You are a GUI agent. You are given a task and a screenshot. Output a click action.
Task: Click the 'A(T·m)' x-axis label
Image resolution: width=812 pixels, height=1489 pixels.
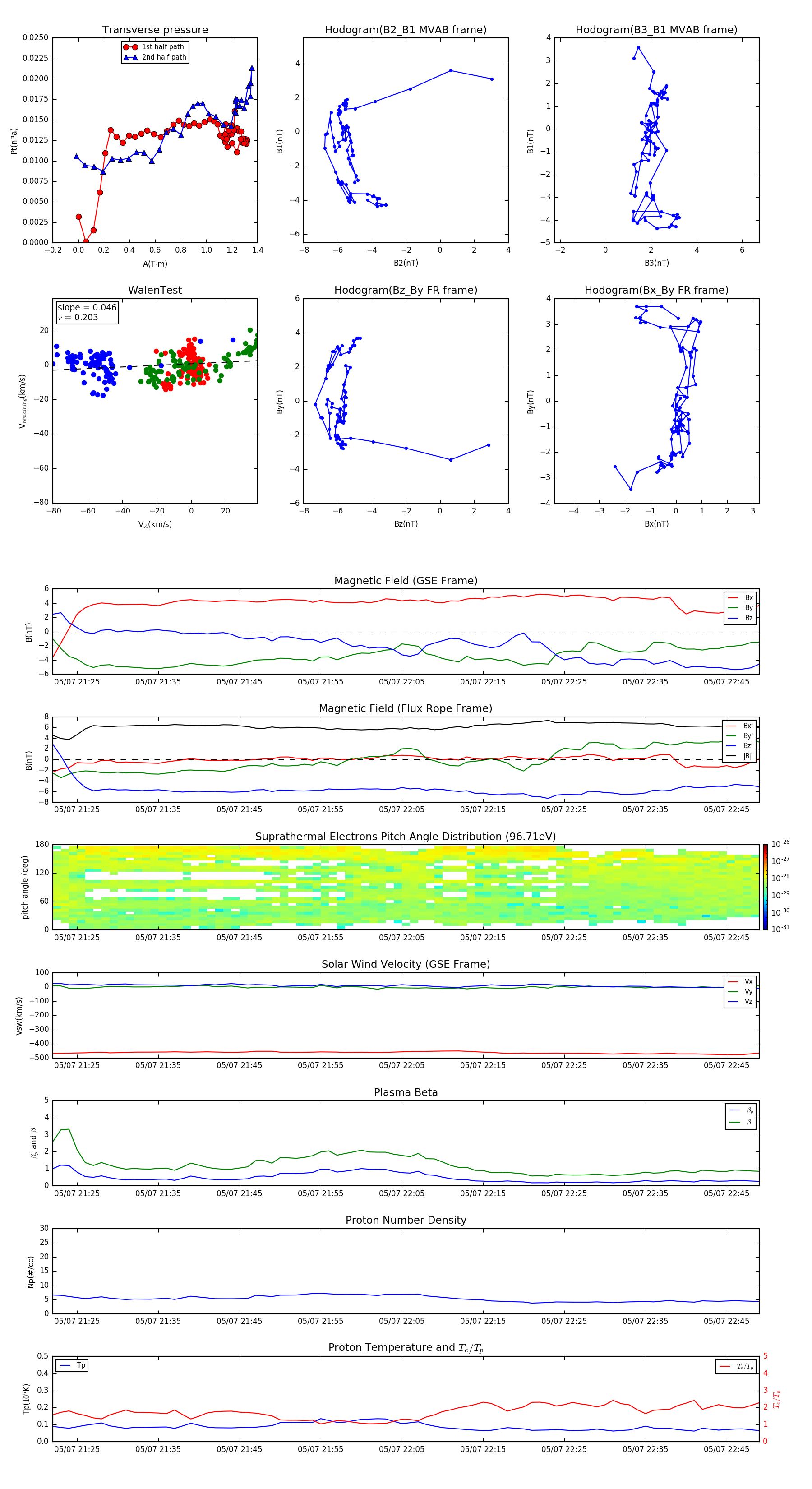155,264
